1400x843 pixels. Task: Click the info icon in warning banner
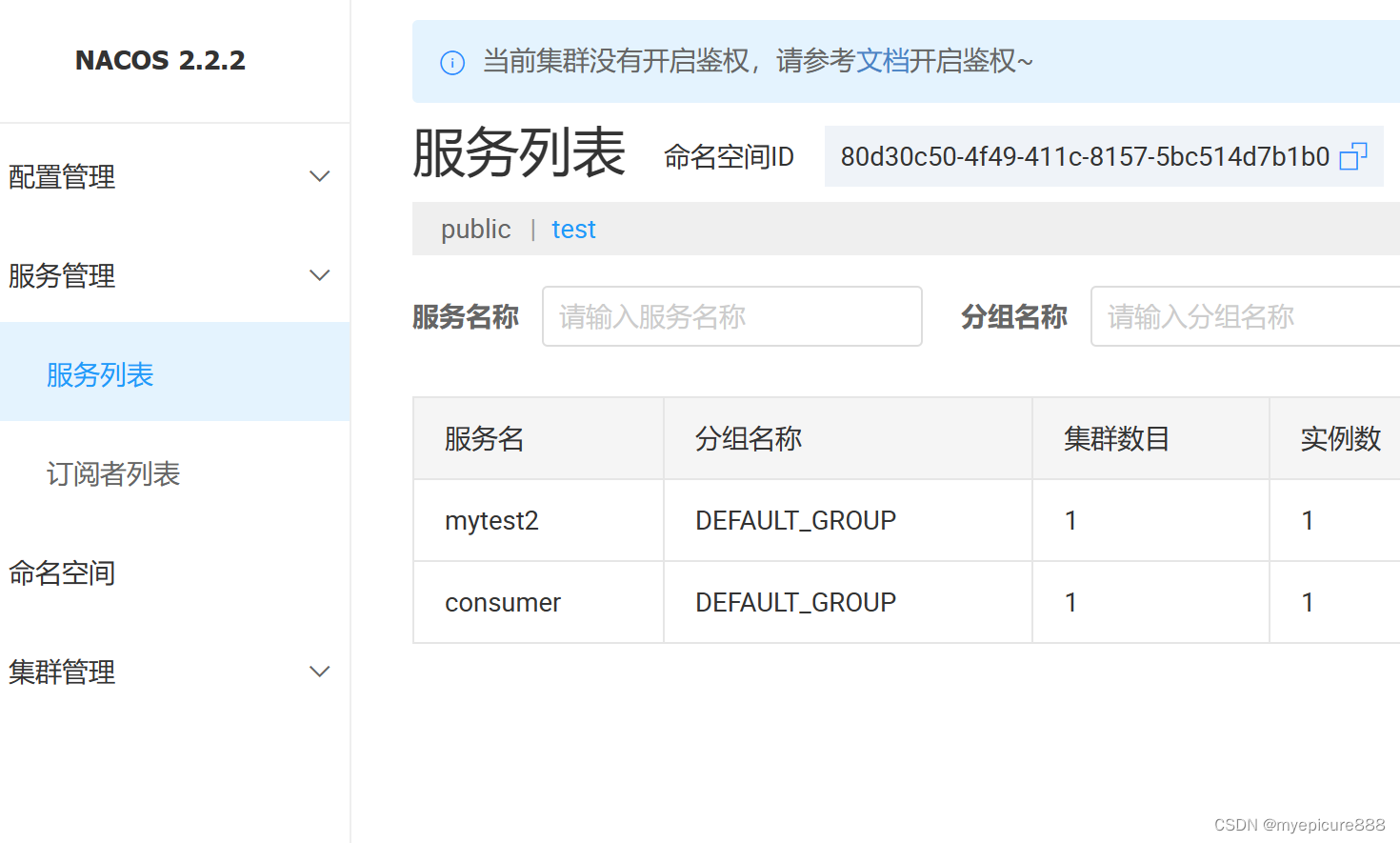451,61
